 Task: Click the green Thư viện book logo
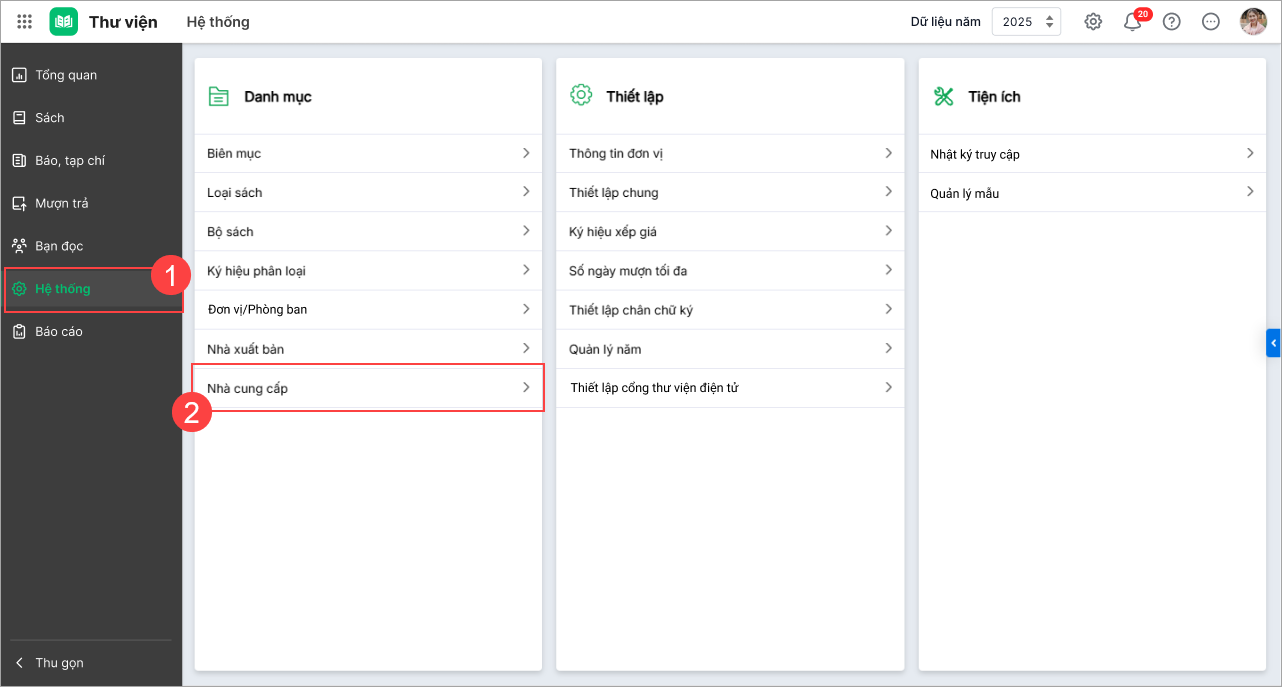(x=64, y=21)
